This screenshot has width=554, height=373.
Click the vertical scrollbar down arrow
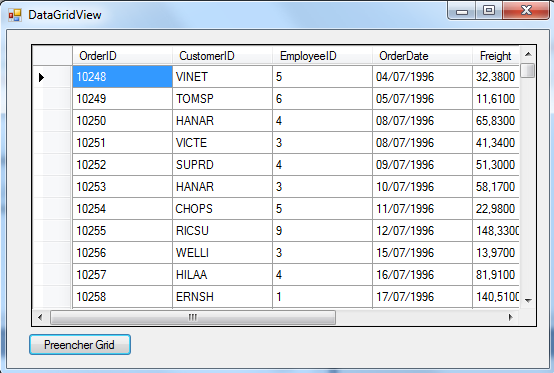528,301
